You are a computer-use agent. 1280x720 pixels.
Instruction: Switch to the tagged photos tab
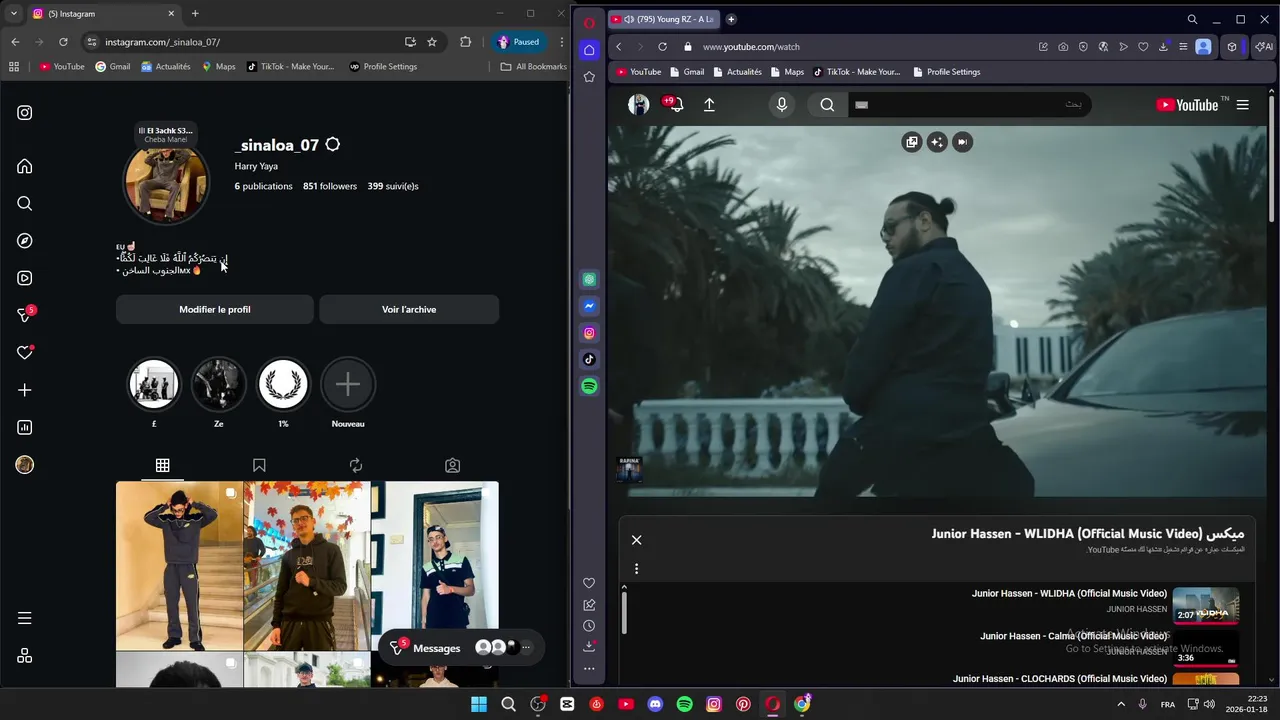tap(453, 465)
